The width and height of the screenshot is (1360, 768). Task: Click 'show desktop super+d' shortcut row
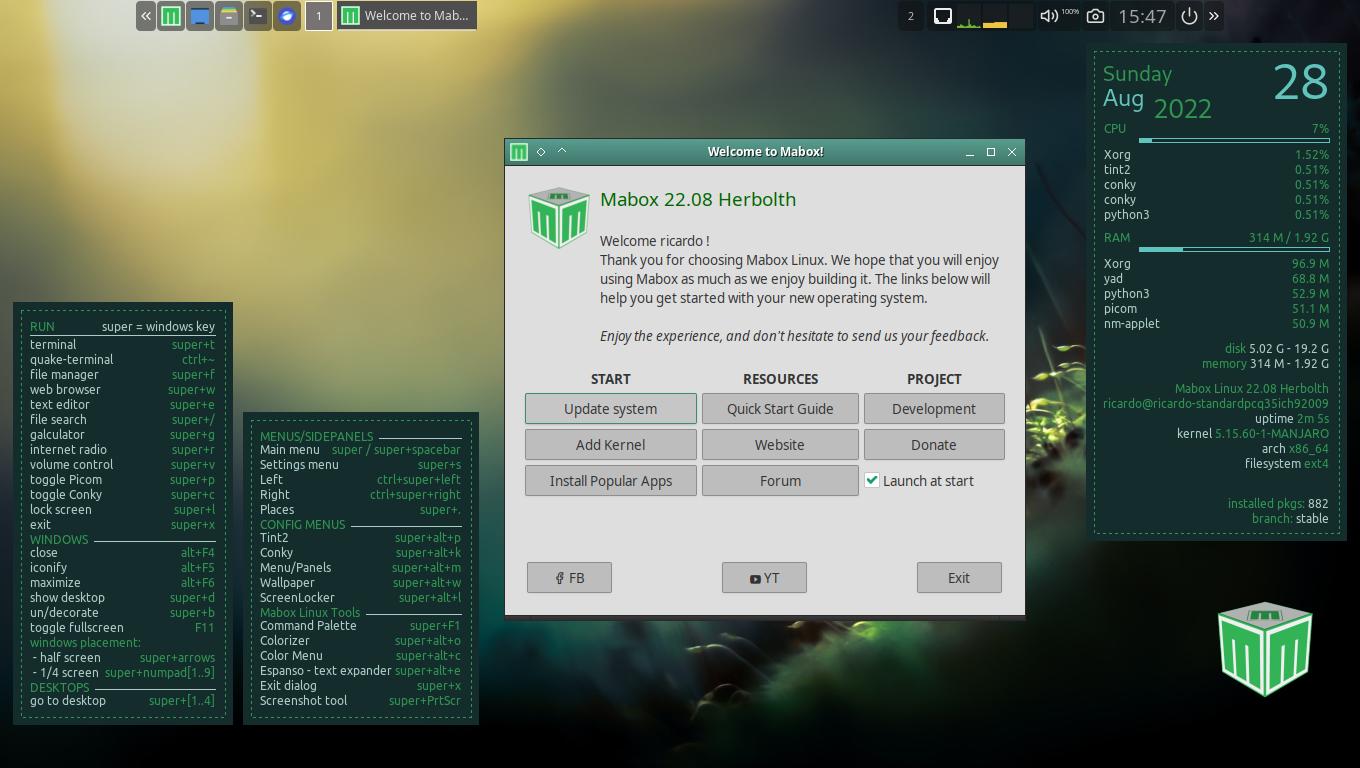(122, 598)
